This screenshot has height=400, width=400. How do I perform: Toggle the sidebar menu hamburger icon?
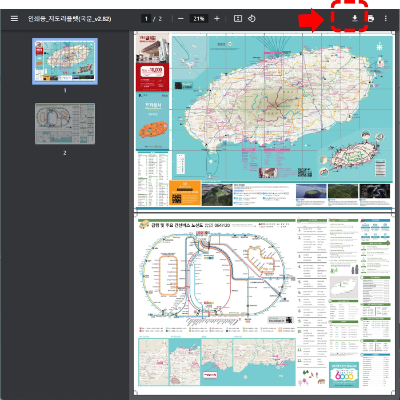click(14, 19)
